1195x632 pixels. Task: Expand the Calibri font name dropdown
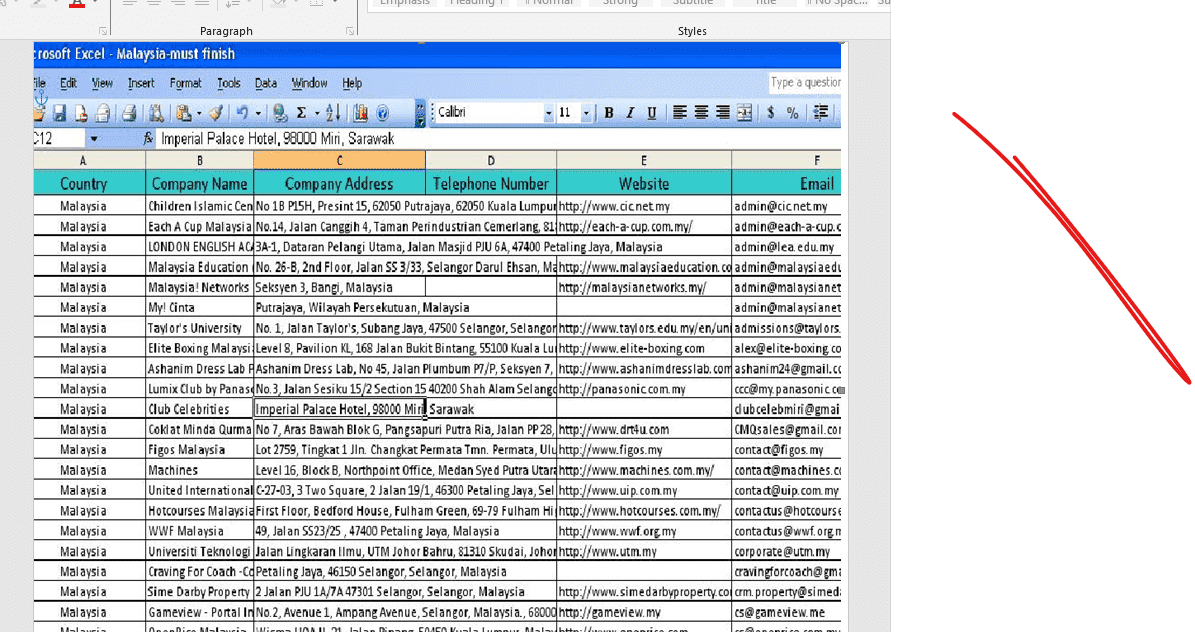(548, 114)
